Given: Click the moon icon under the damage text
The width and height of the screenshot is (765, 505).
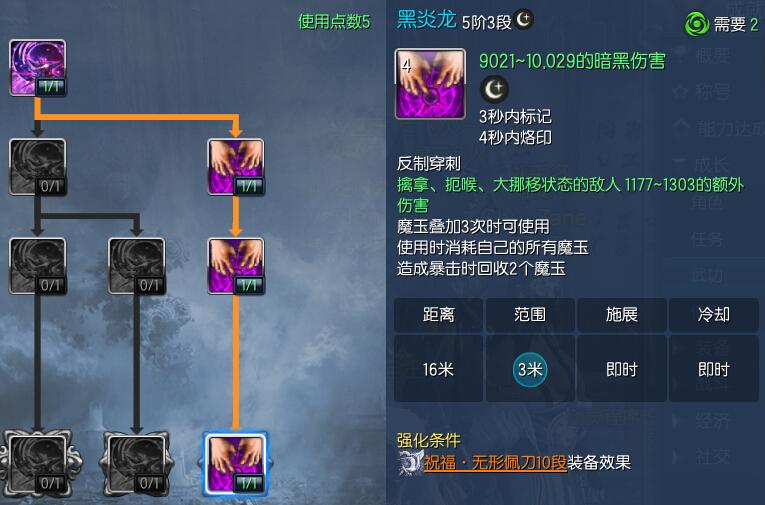Looking at the screenshot, I should [494, 89].
